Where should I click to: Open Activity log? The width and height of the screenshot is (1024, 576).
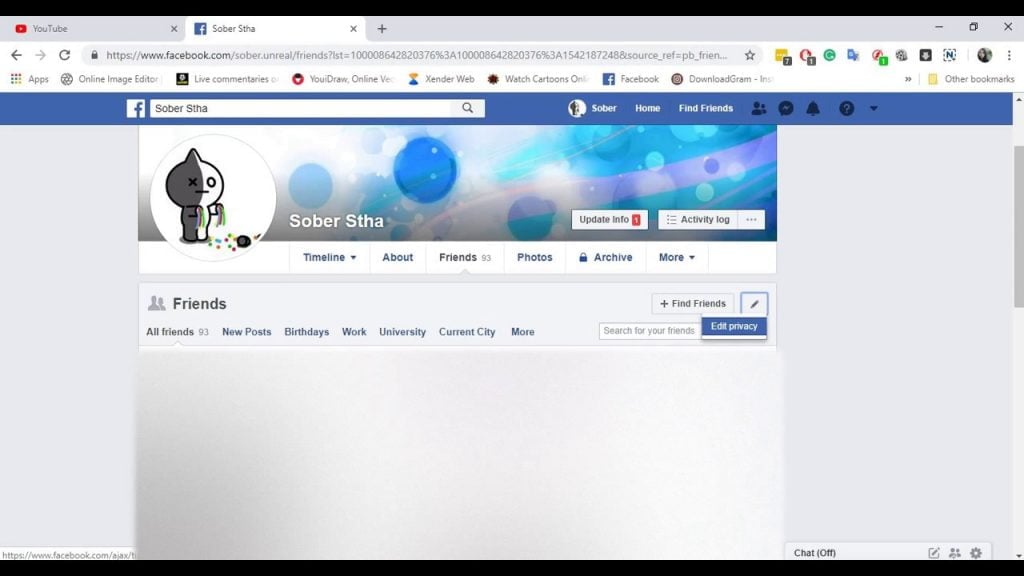tap(697, 219)
